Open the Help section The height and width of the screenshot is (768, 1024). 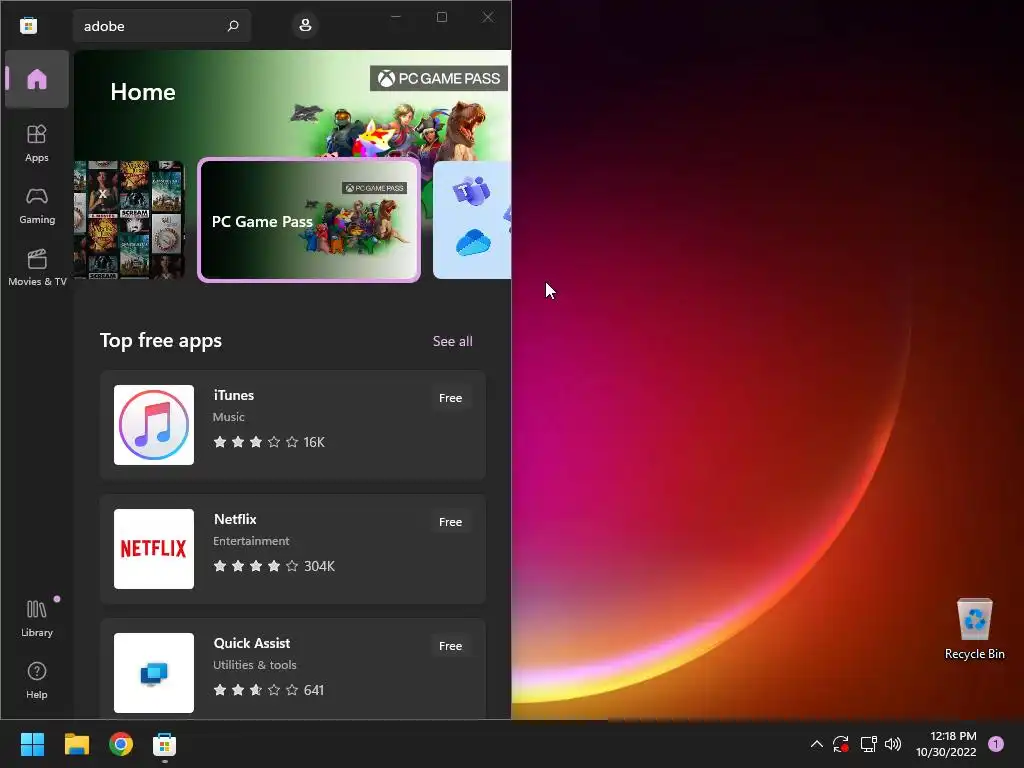pos(37,680)
